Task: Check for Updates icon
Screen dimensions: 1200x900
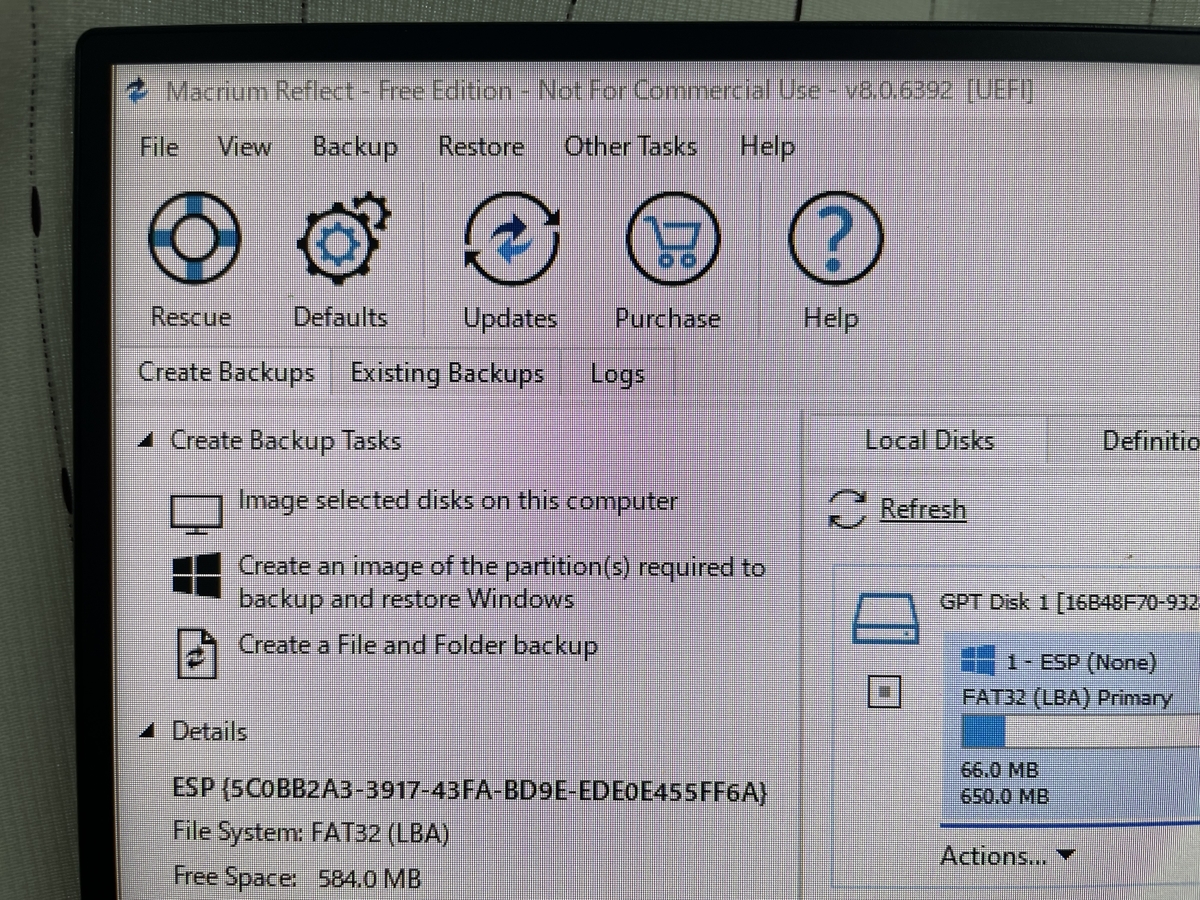Action: [x=511, y=239]
